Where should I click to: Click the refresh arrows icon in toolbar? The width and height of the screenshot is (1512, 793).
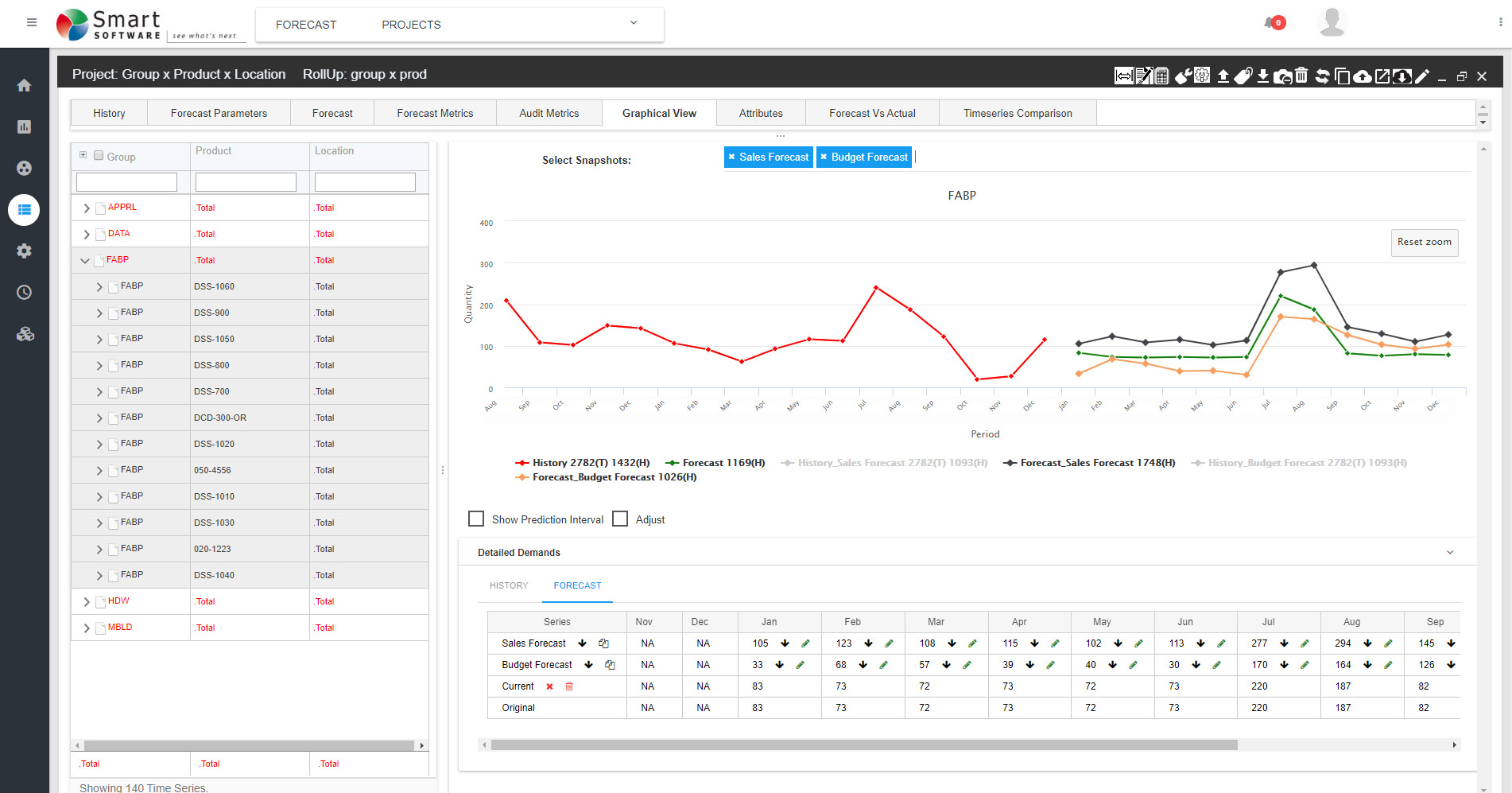coord(1322,76)
